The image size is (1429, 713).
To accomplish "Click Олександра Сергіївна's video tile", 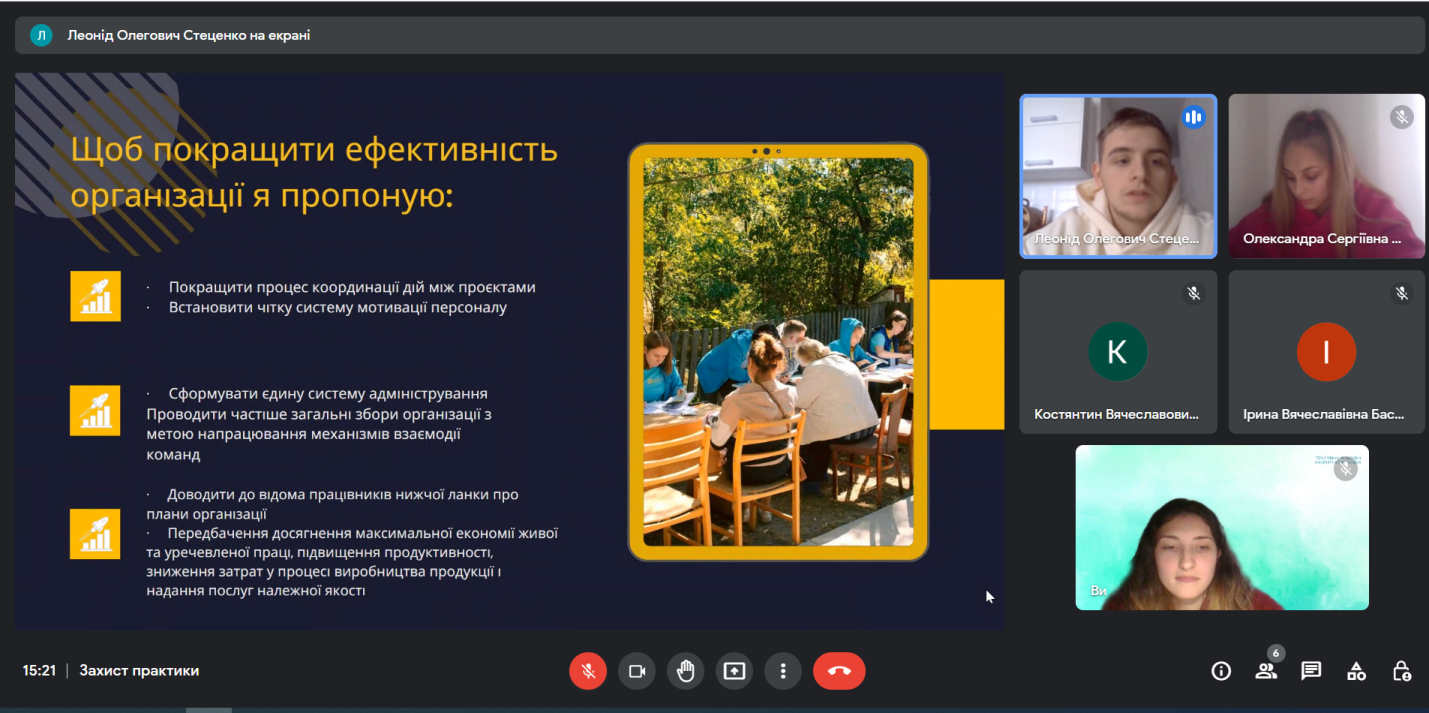I will pos(1326,176).
